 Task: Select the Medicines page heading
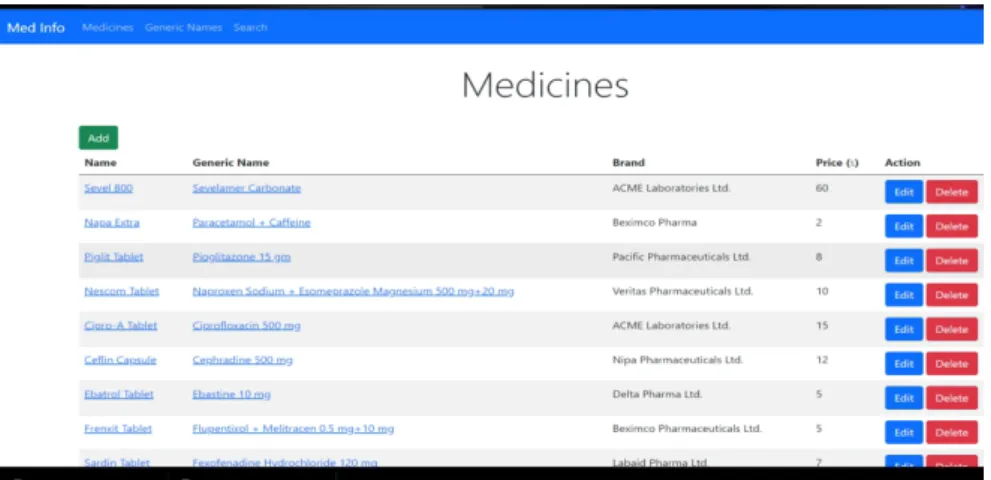545,85
